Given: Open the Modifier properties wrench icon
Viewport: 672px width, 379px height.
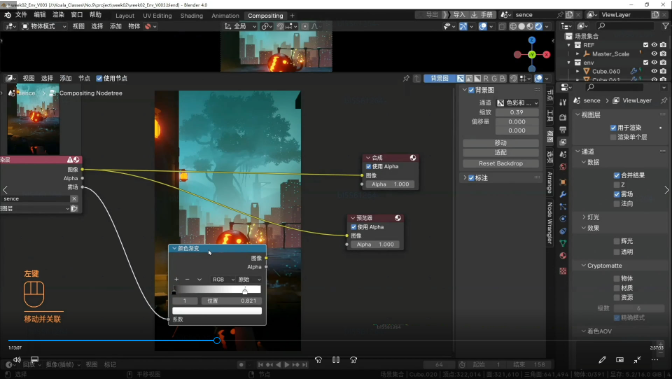Looking at the screenshot, I should click(x=563, y=194).
